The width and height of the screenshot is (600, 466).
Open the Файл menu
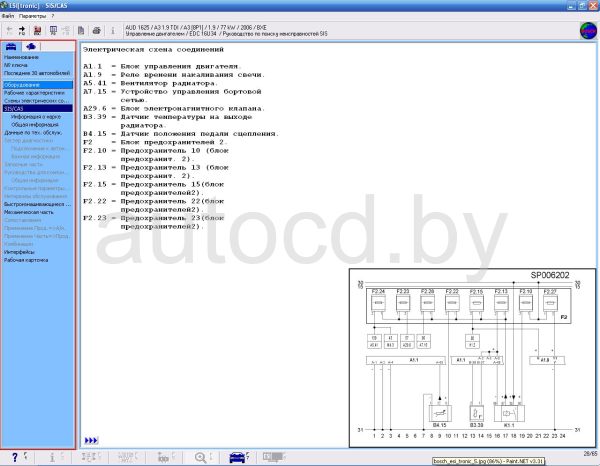[x=8, y=16]
